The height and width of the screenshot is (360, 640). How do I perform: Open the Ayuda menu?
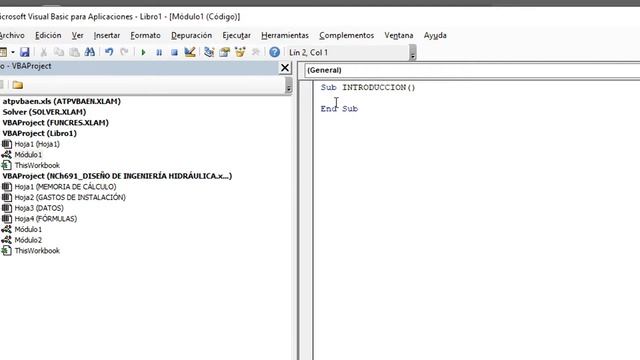tap(435, 36)
